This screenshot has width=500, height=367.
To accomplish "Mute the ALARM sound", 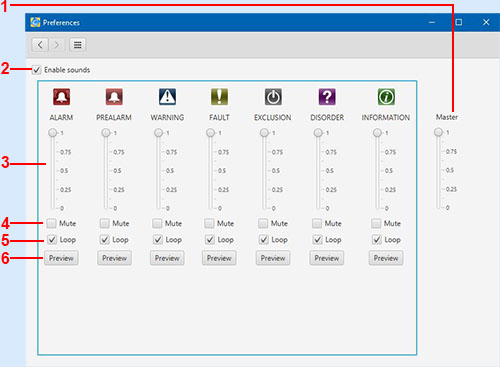I will click(x=51, y=223).
